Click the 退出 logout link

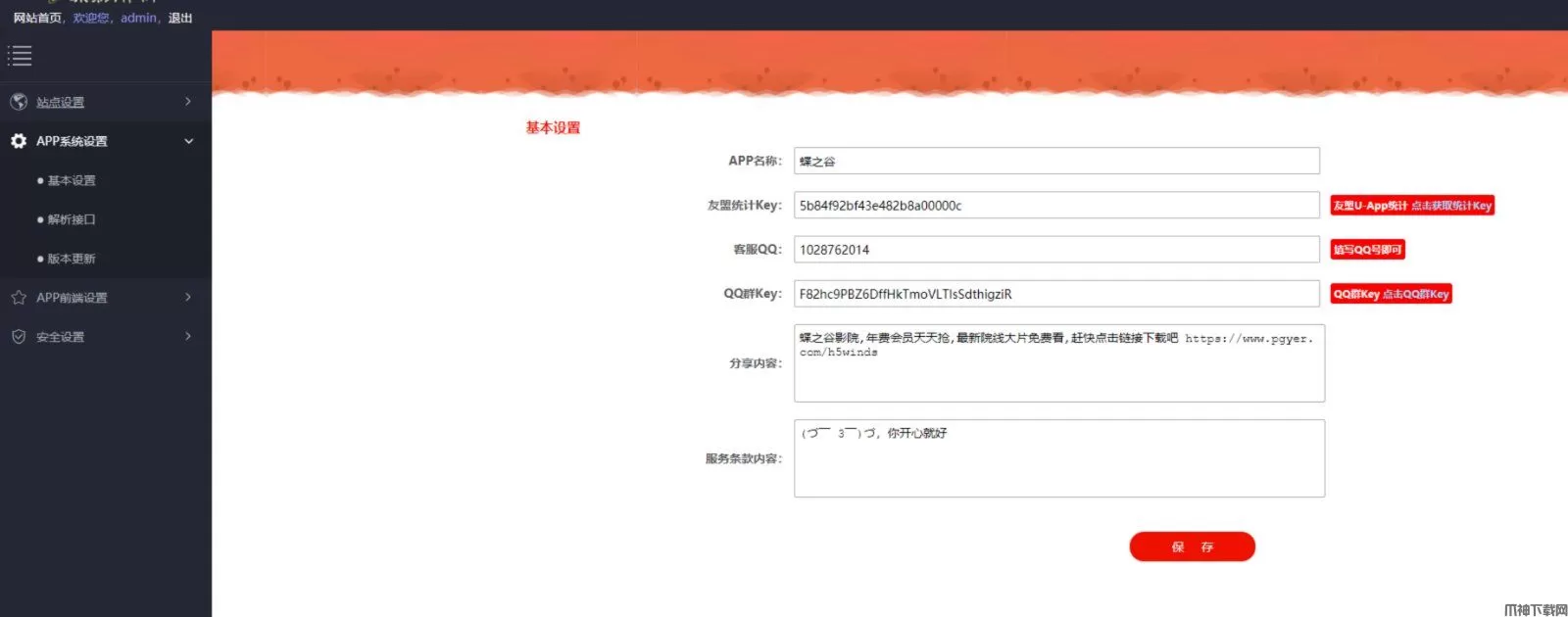(180, 18)
